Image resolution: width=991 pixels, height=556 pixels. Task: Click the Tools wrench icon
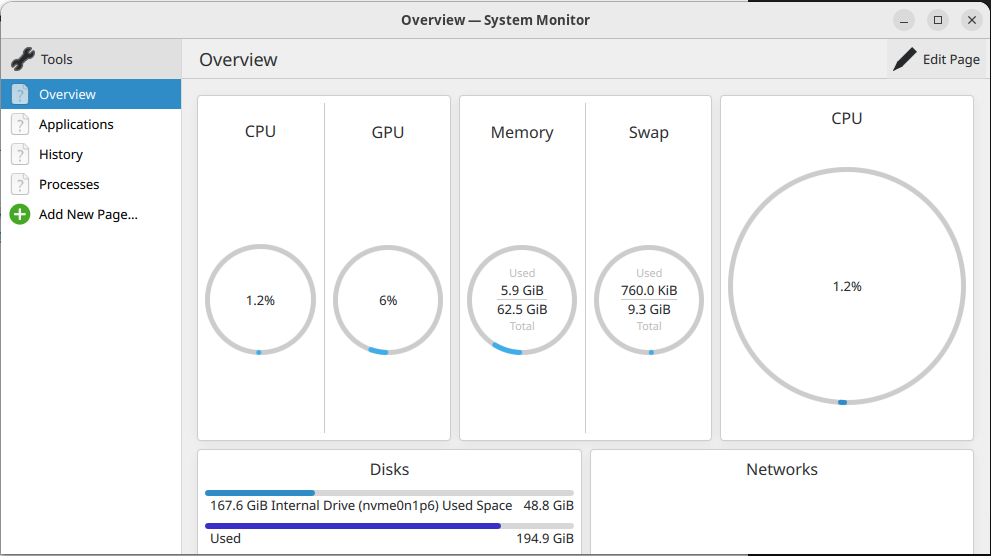[x=22, y=59]
